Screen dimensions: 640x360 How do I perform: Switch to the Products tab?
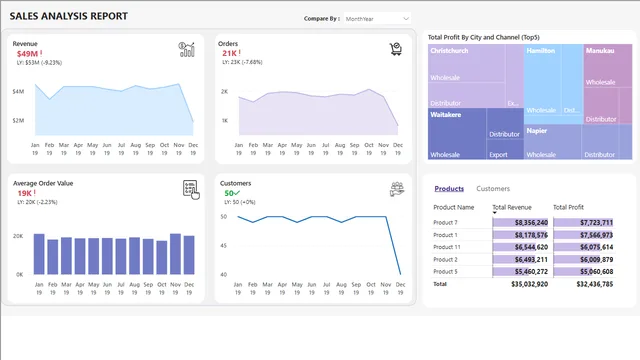coord(449,189)
